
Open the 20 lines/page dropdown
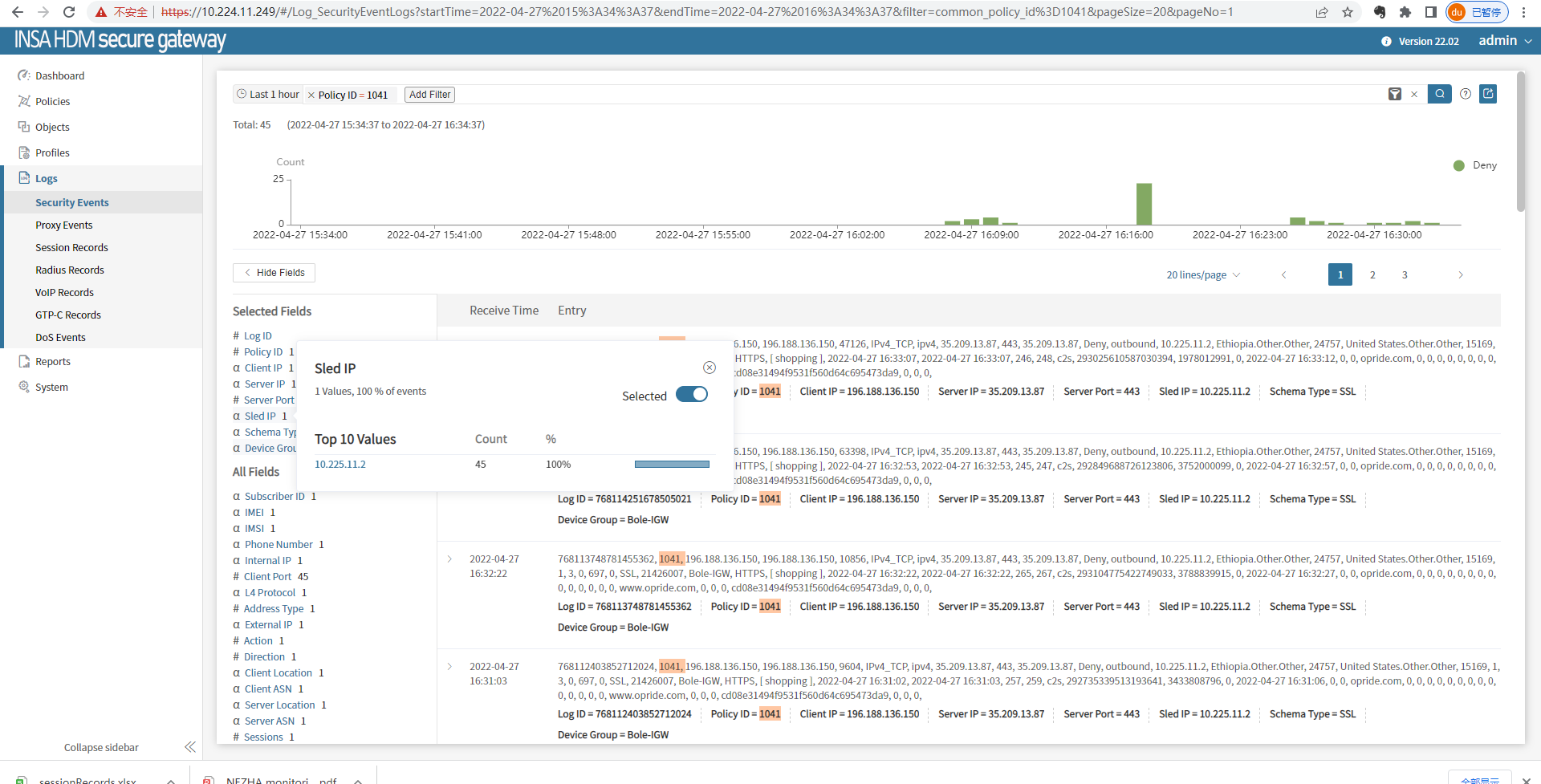pos(1202,275)
